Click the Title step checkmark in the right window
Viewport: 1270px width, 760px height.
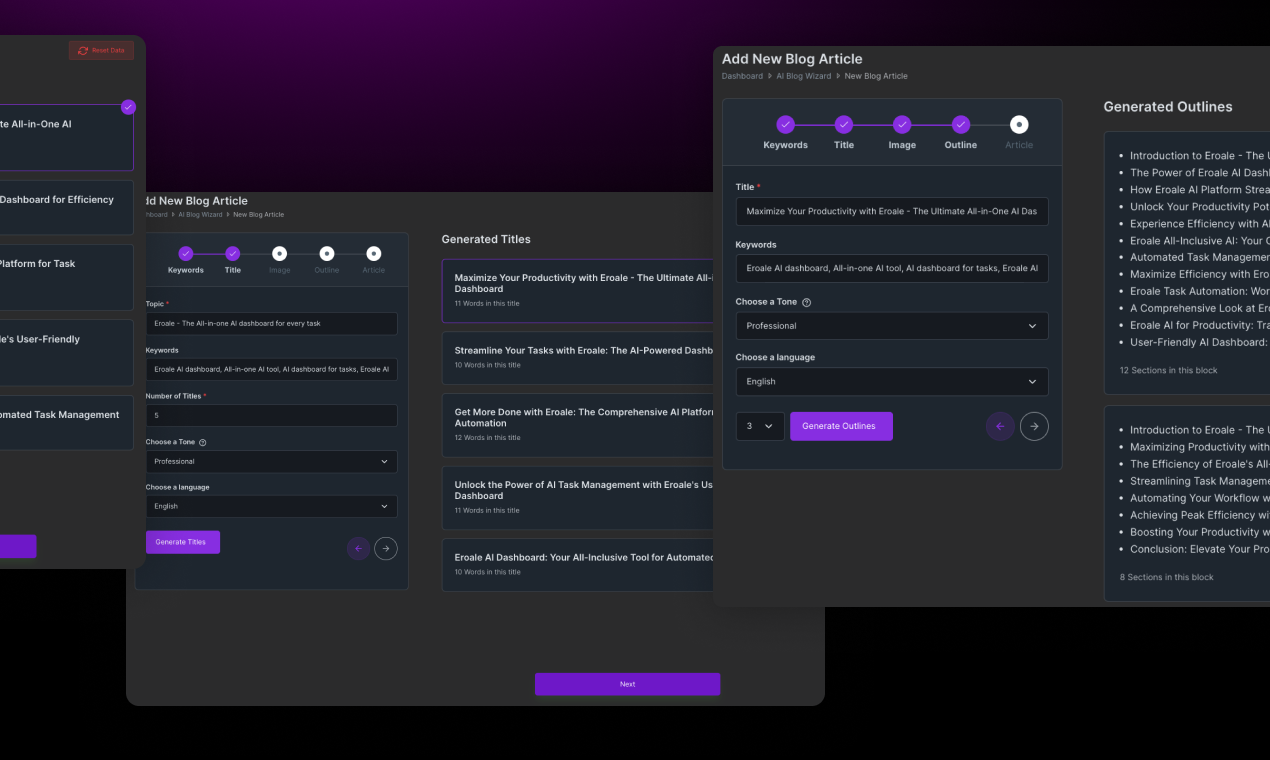(844, 125)
